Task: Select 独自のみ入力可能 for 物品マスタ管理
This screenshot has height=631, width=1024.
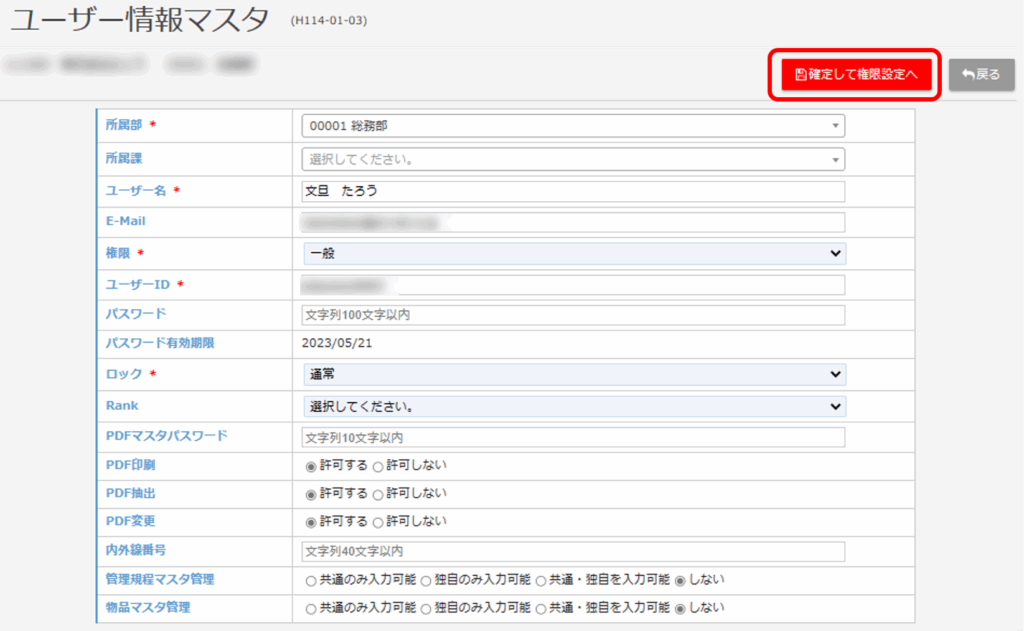Action: (426, 608)
